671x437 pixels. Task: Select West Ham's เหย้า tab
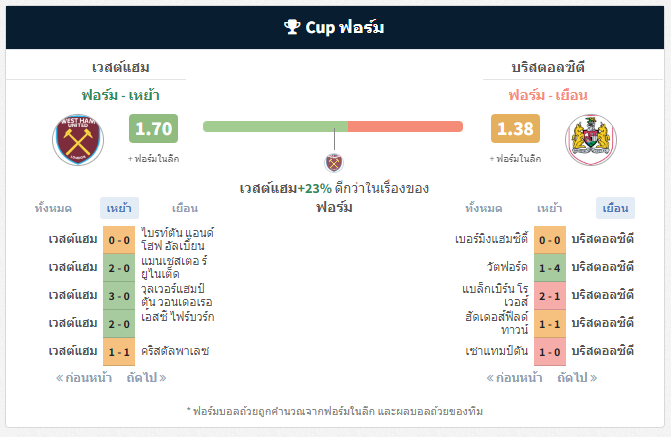point(119,208)
